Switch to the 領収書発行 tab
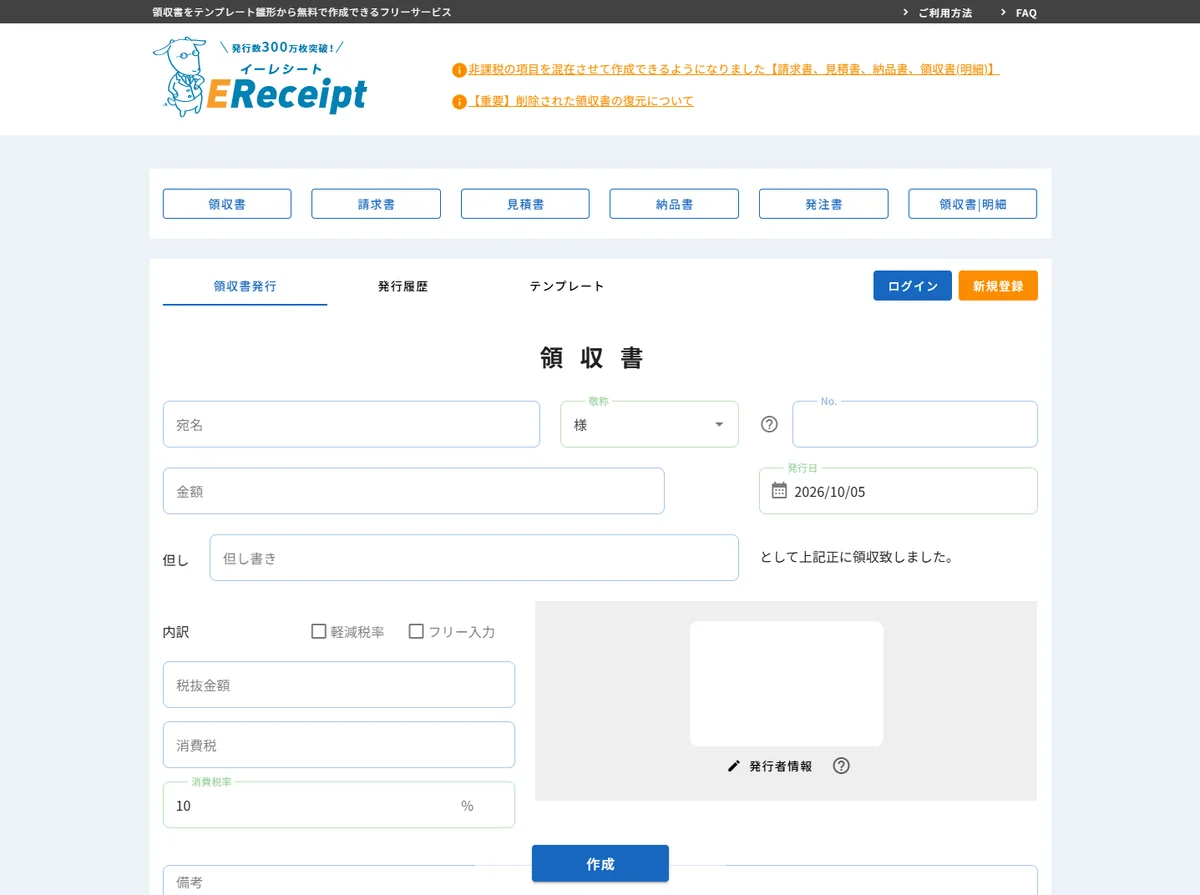This screenshot has width=1200, height=895. [245, 286]
